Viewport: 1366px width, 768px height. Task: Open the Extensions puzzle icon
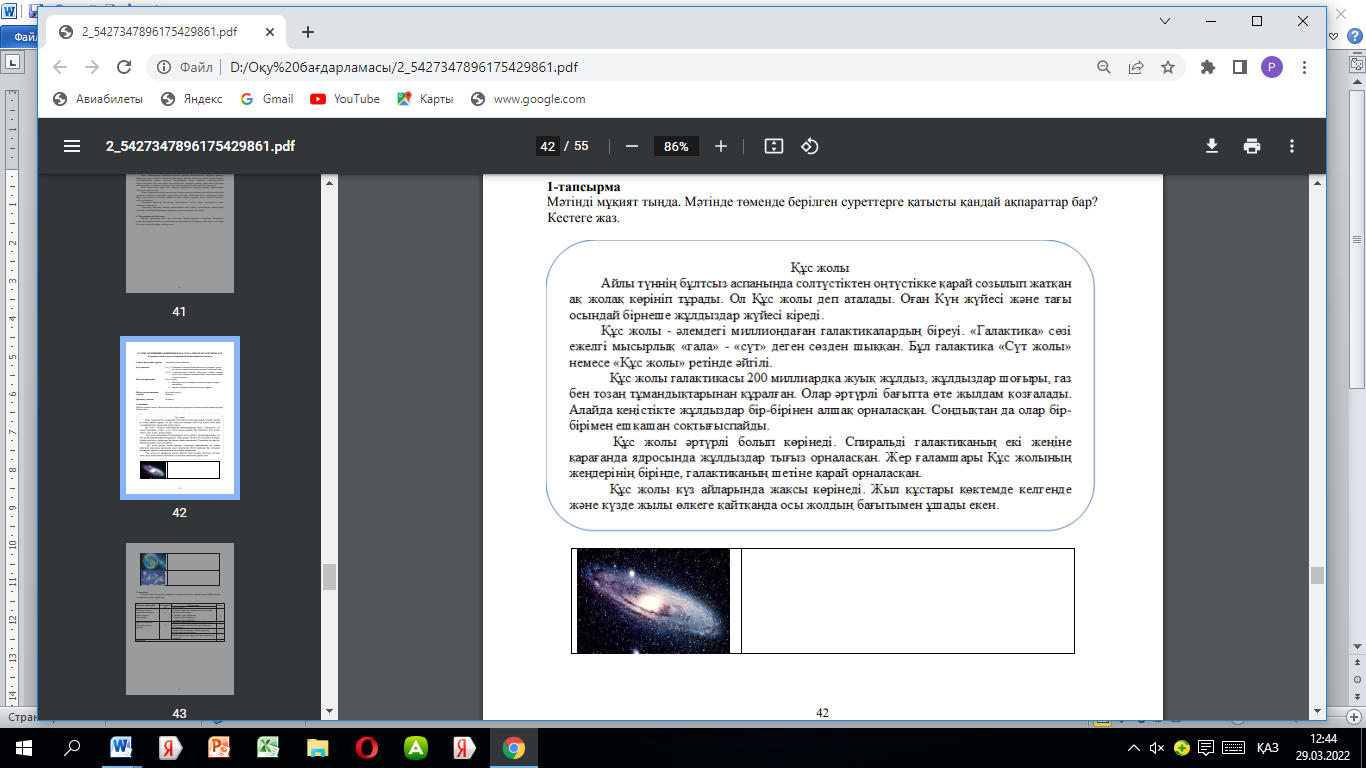[1208, 67]
